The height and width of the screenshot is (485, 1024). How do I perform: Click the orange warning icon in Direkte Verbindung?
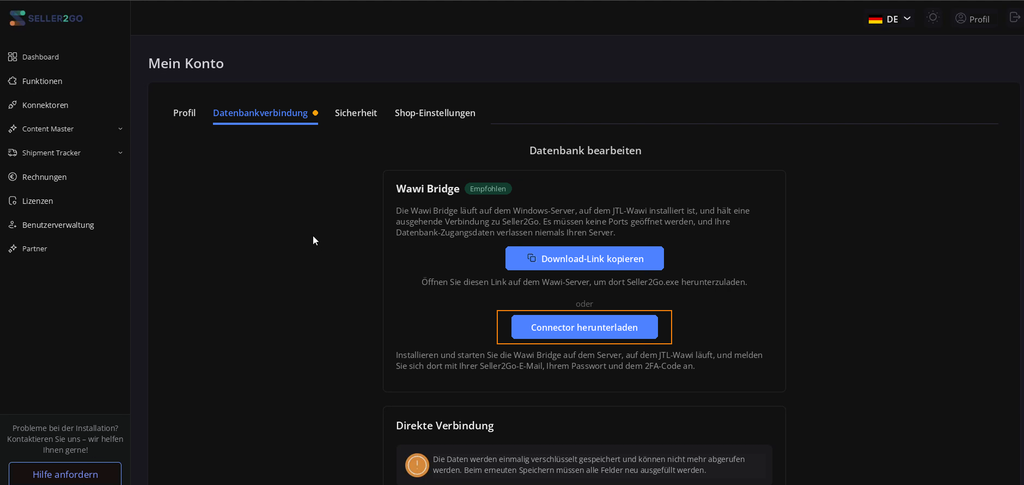point(417,465)
